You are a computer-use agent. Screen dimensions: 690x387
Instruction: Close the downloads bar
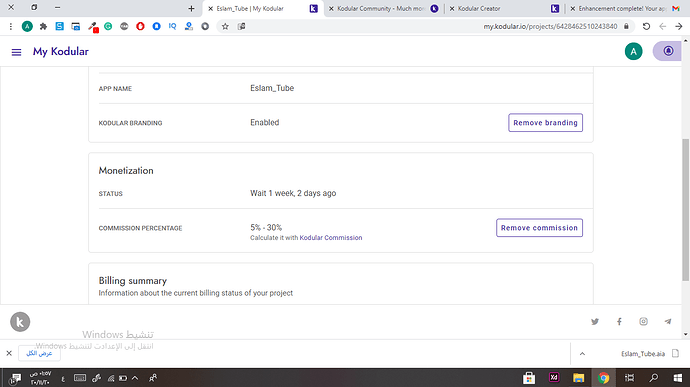9,353
